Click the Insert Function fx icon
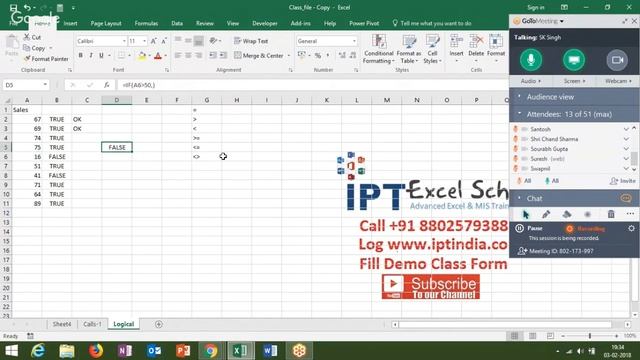The width and height of the screenshot is (640, 360). [x=107, y=85]
